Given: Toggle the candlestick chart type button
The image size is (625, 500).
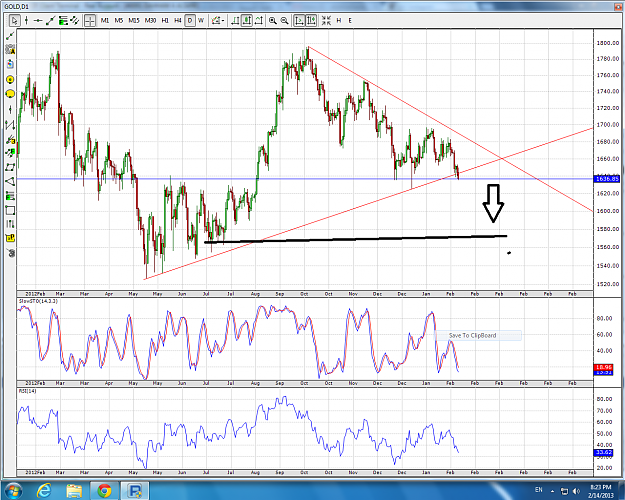Looking at the screenshot, I should 247,20.
